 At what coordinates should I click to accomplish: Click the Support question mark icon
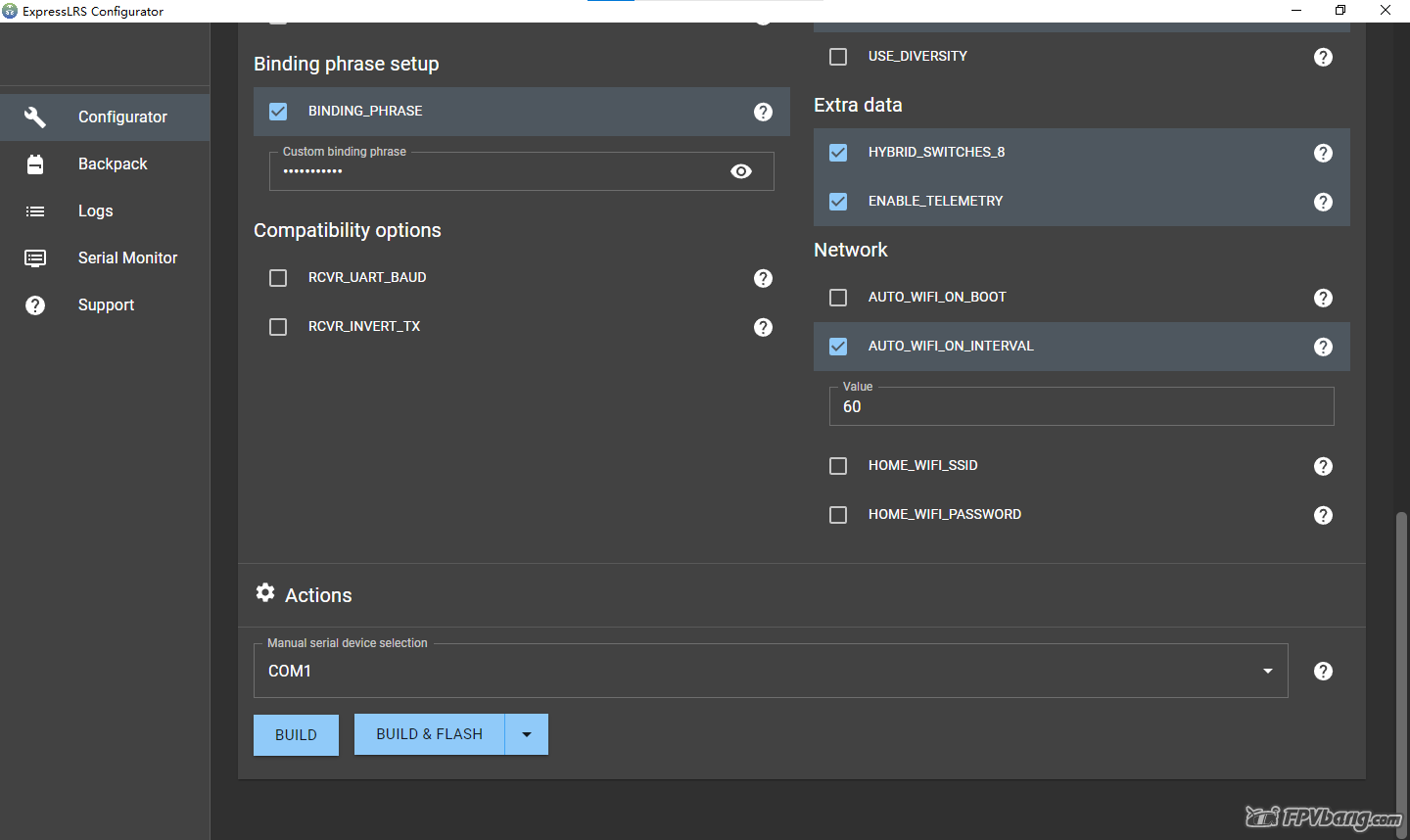click(x=35, y=305)
